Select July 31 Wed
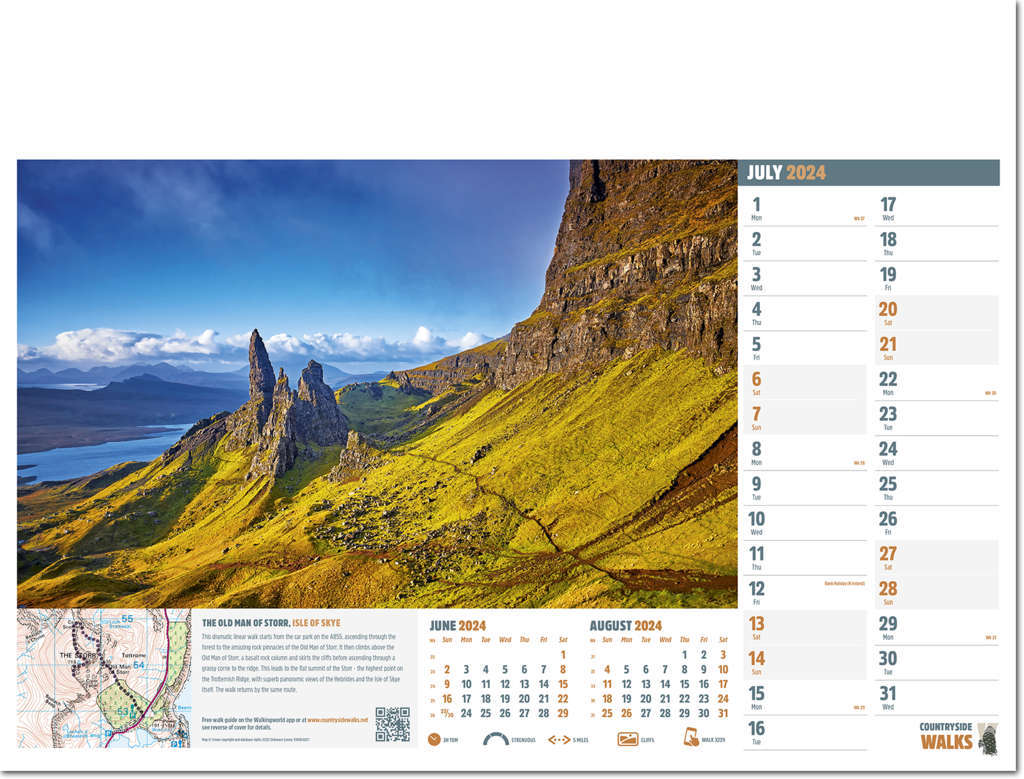Viewport: 1024px width, 779px height. (936, 698)
